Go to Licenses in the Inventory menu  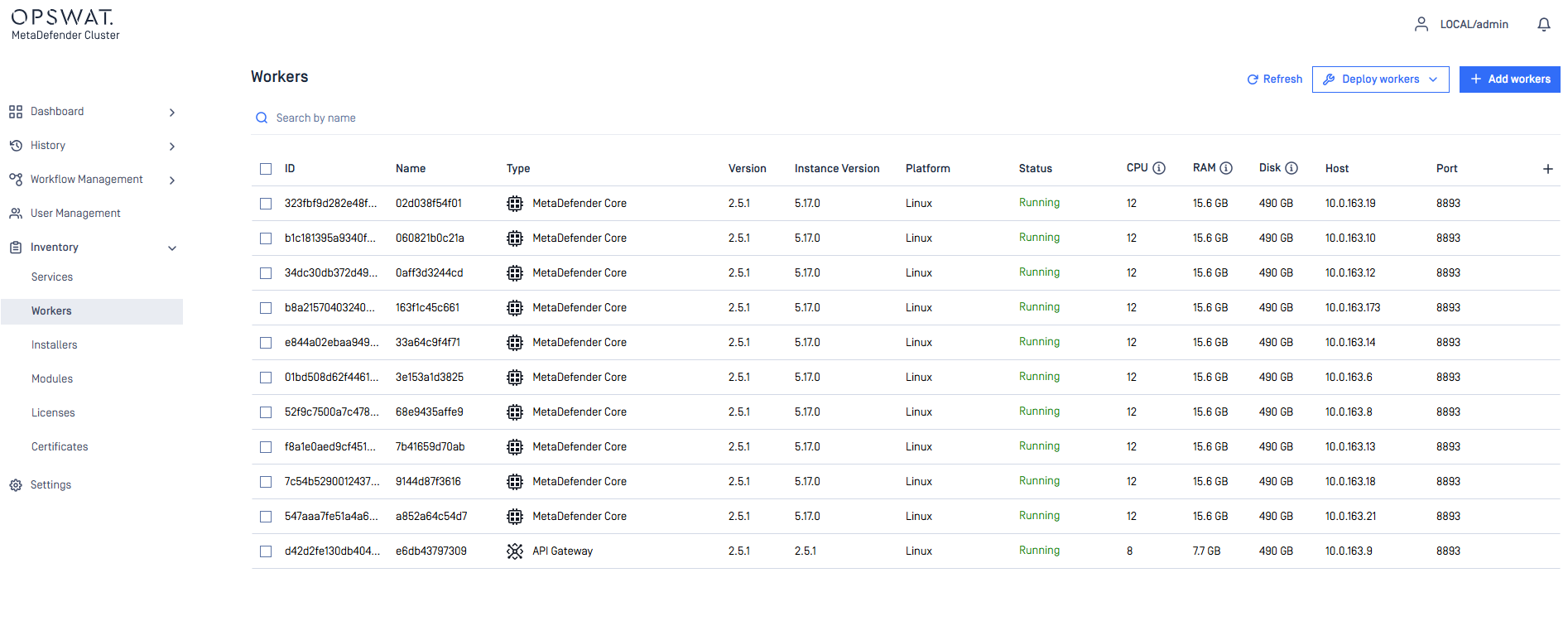[x=53, y=413]
